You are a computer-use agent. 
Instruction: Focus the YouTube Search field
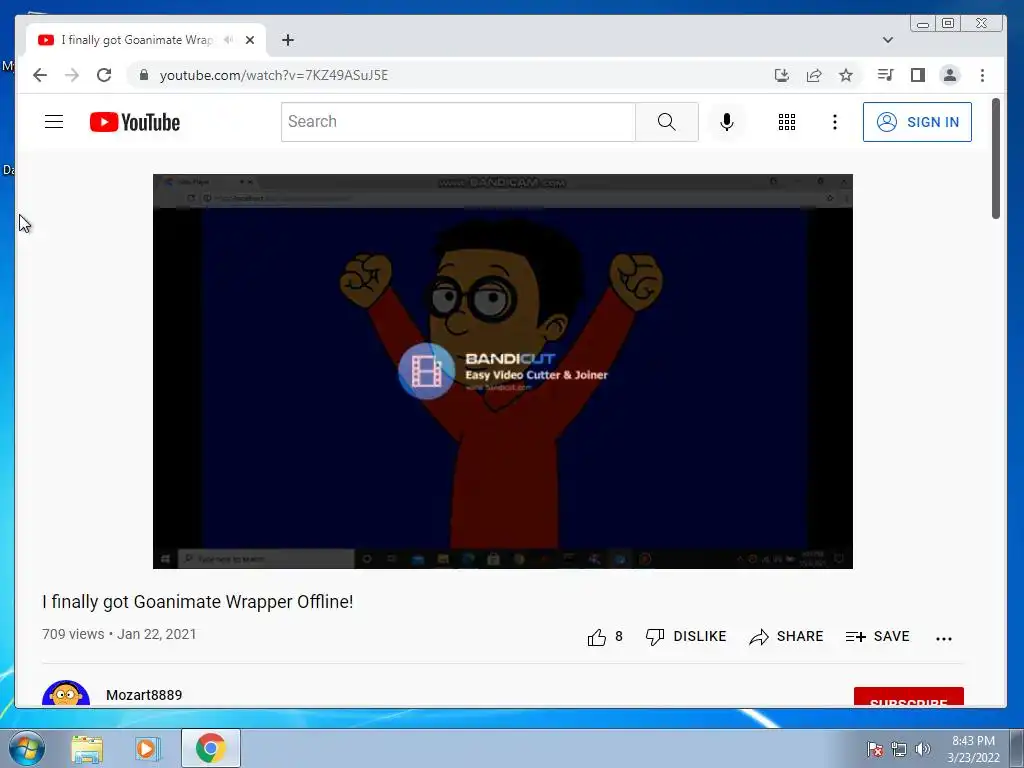pos(458,121)
